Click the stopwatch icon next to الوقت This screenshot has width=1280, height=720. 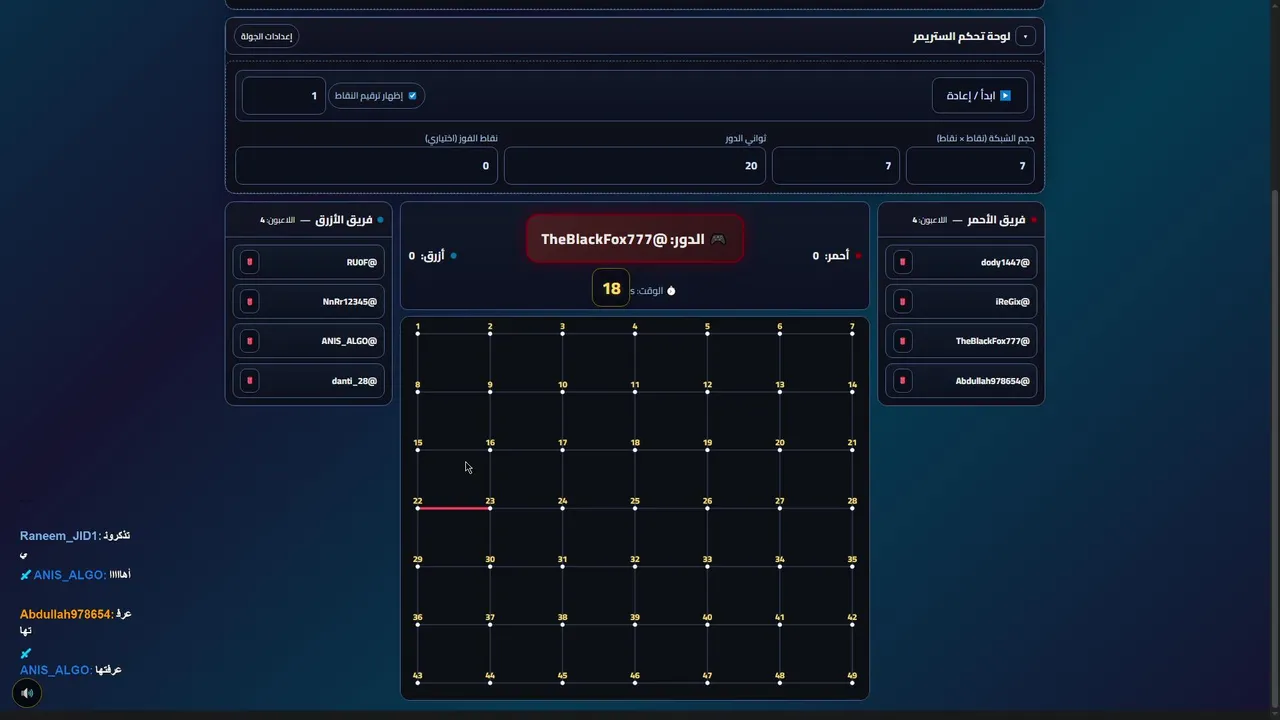pos(671,290)
